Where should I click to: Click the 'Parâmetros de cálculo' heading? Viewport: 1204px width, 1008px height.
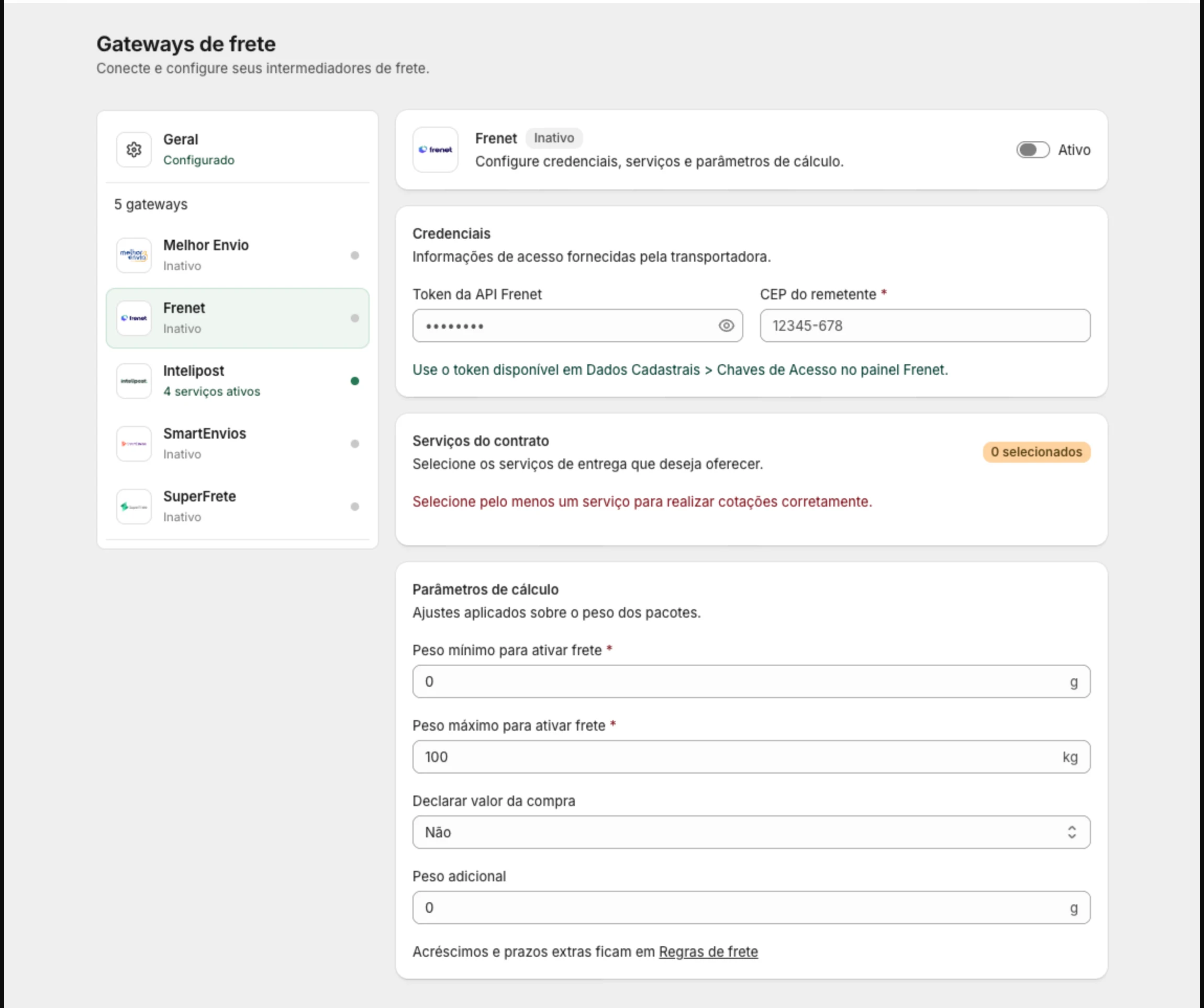coord(485,589)
